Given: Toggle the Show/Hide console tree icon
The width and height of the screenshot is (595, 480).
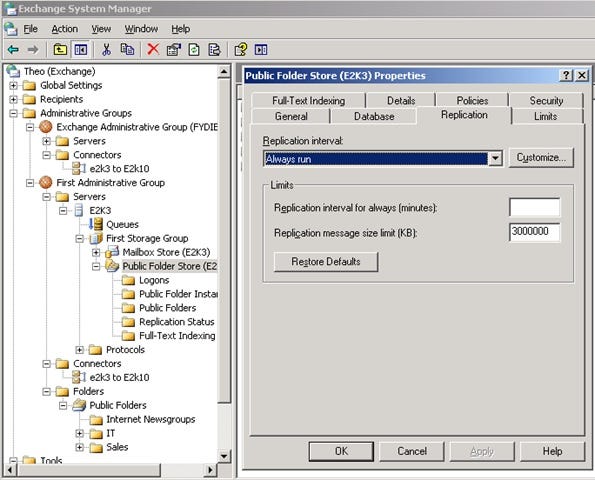Looking at the screenshot, I should (x=81, y=49).
